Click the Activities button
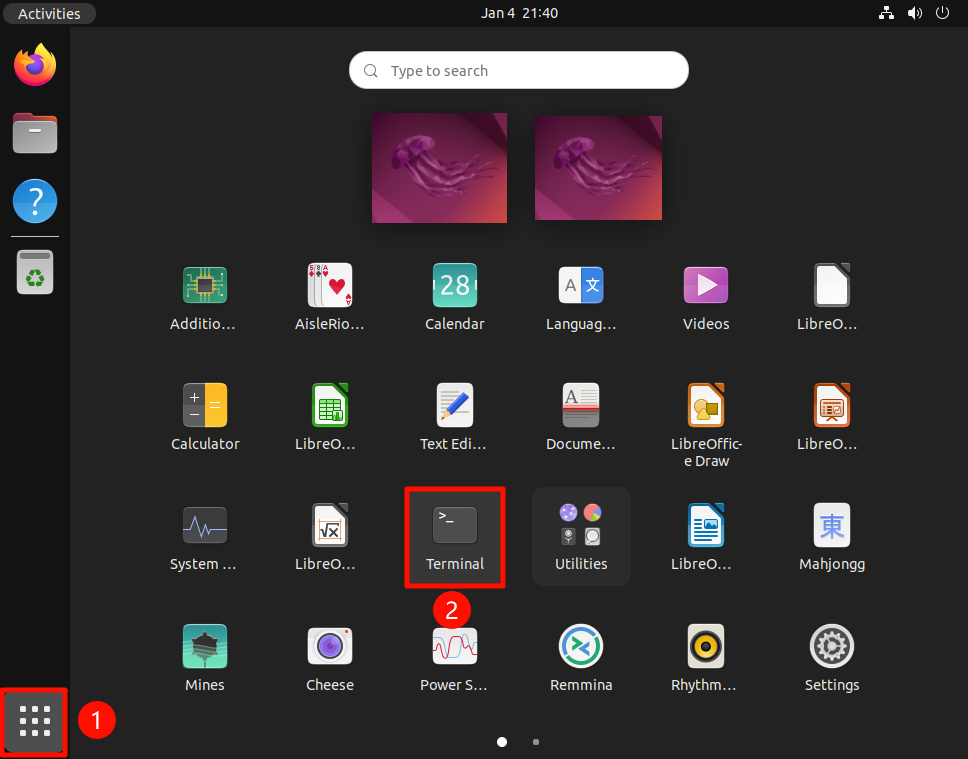 [49, 13]
